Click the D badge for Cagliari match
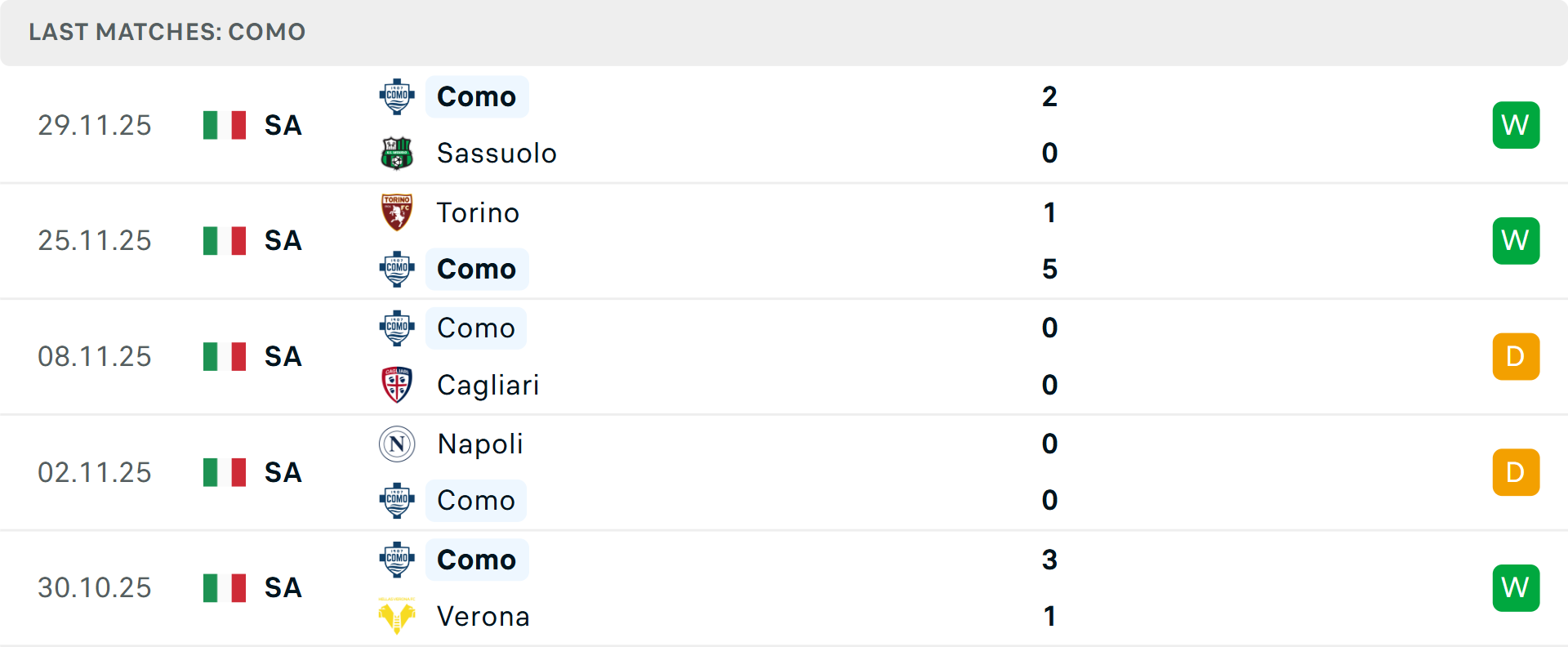The image size is (1568, 647). point(1516,357)
